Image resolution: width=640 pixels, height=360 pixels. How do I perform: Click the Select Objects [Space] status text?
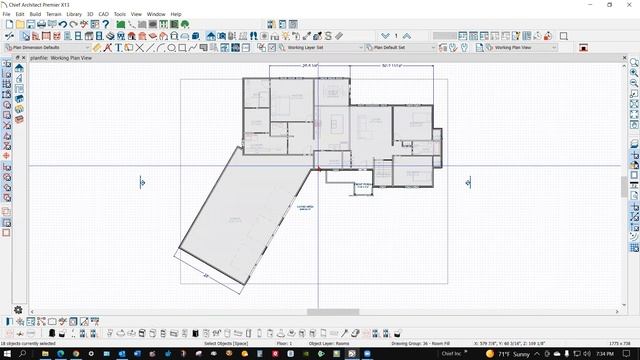pos(226,344)
